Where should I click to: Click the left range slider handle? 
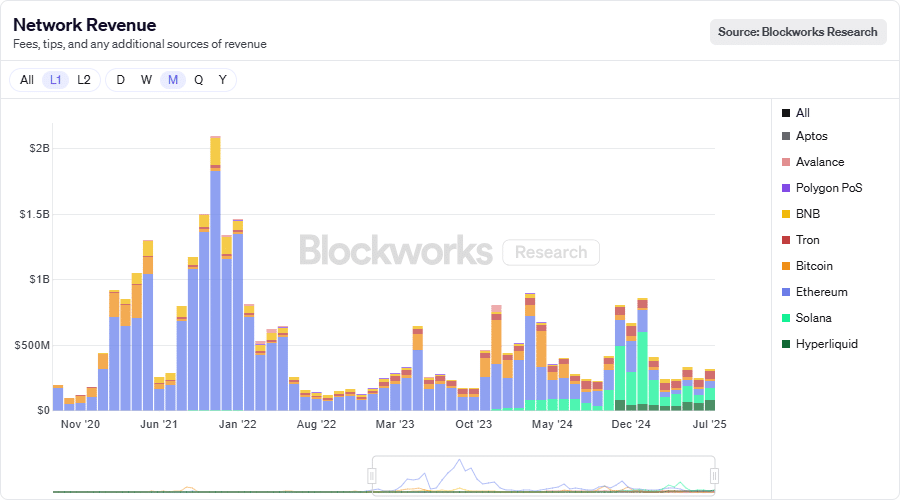(372, 476)
